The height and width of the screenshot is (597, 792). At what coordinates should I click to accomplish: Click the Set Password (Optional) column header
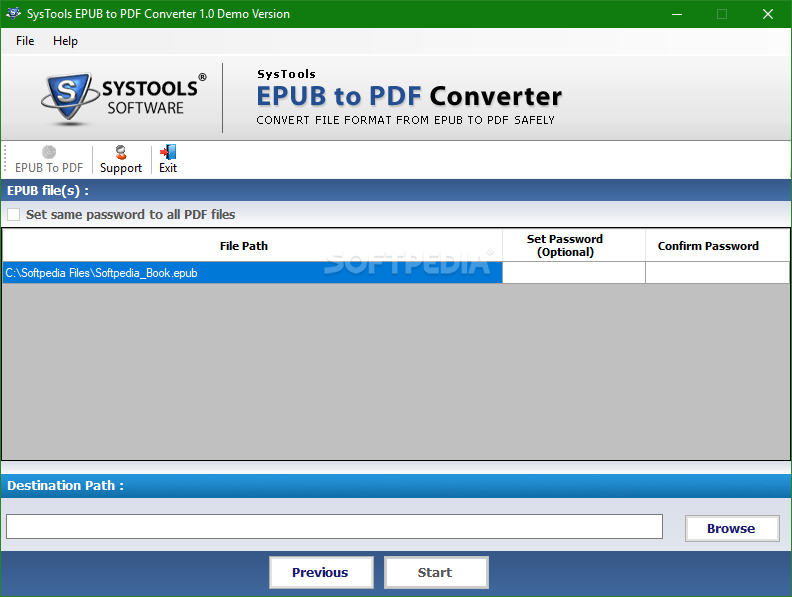[574, 245]
